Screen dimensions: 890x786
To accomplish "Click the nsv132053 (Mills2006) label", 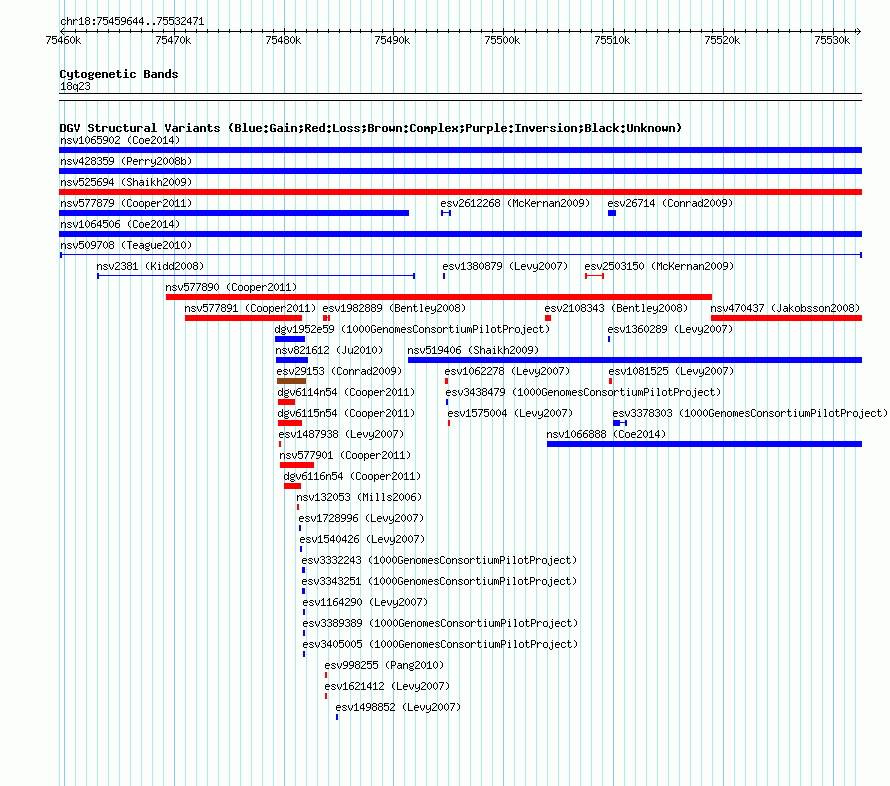I will 359,497.
